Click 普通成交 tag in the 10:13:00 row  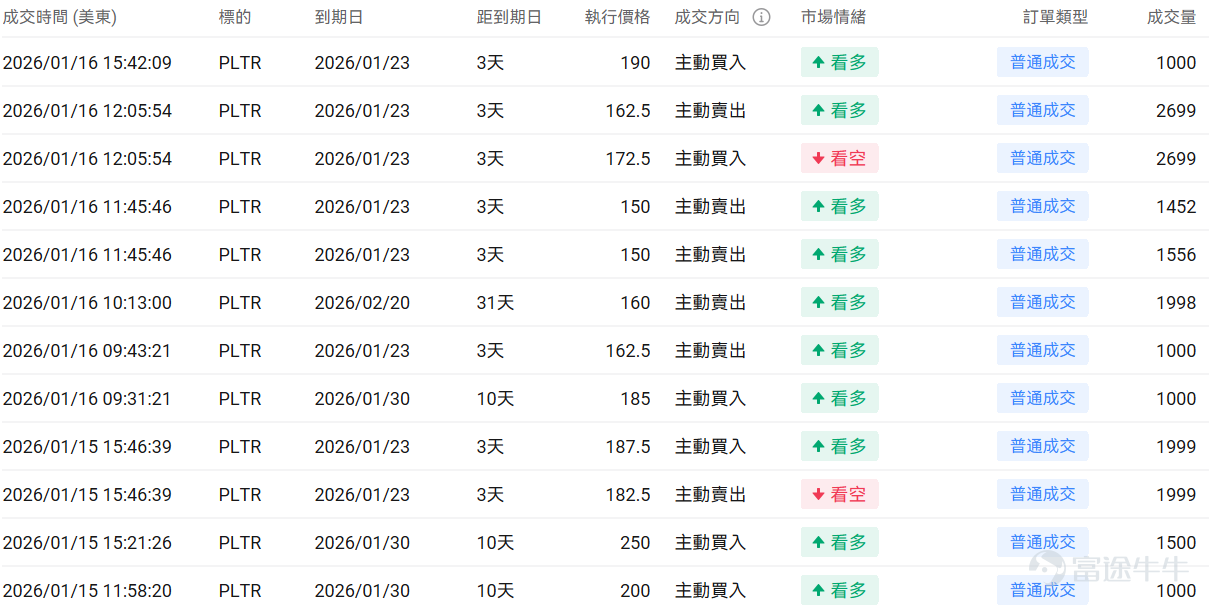(x=1043, y=303)
